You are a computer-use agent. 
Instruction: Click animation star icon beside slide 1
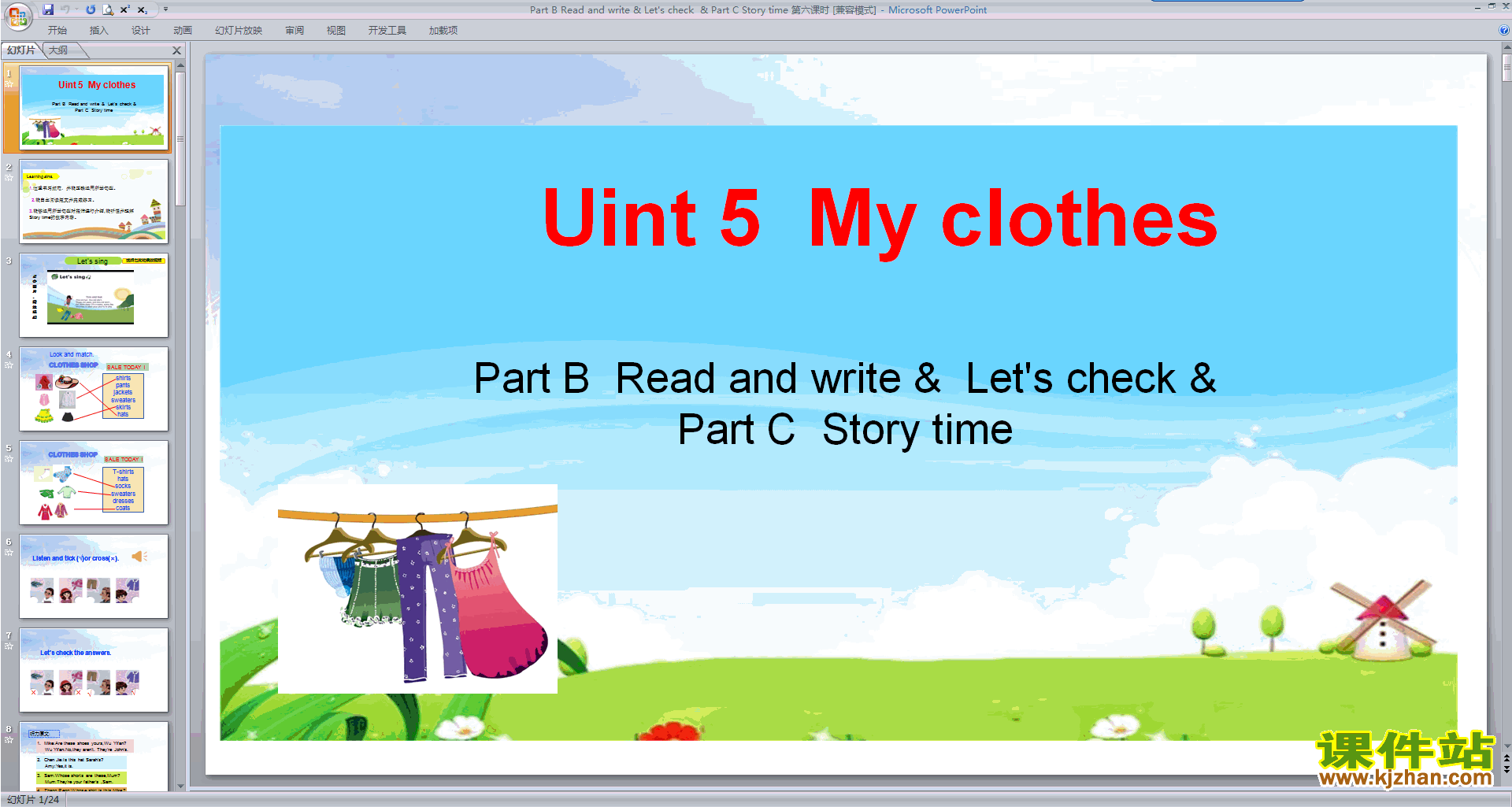(x=9, y=83)
